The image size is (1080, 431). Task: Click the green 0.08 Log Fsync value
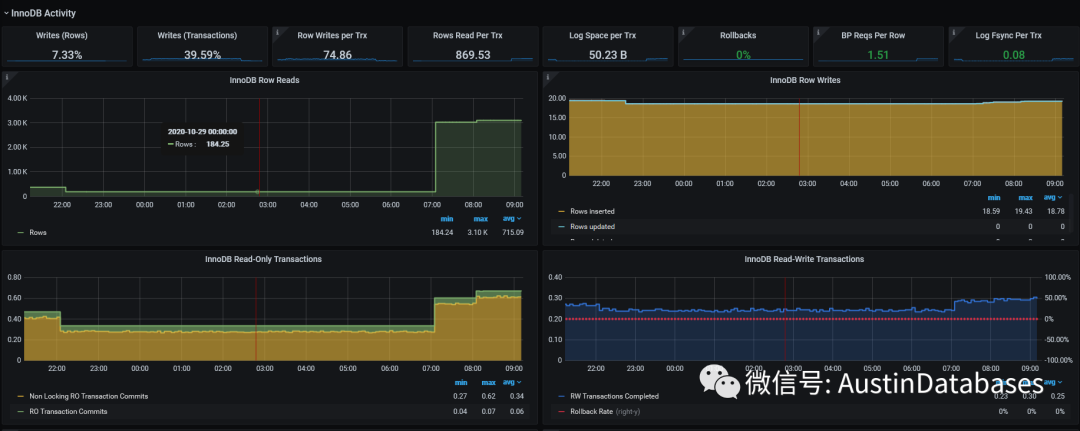(1013, 54)
